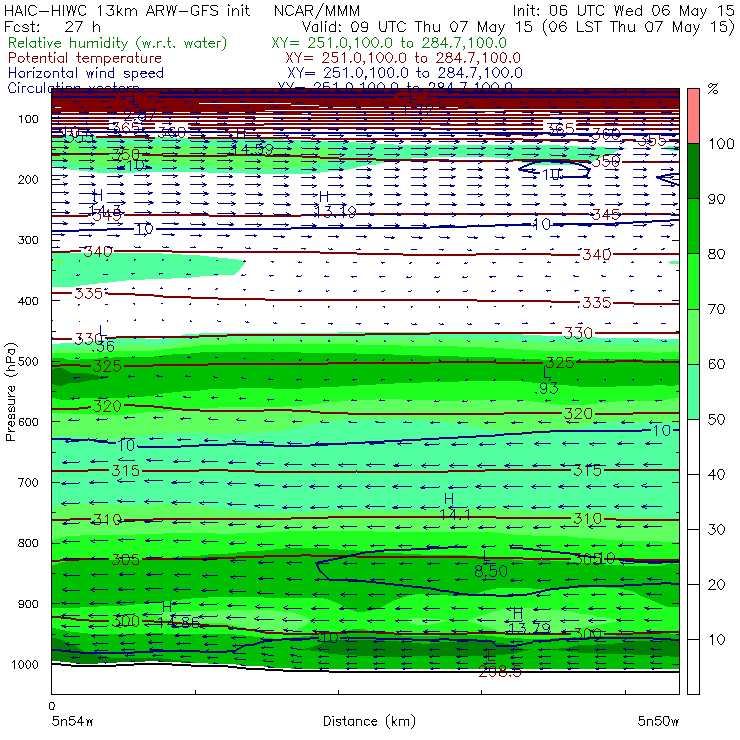
Task: Select the red XY= 251.0,100.0 coordinates text
Action: pyautogui.click(x=403, y=58)
